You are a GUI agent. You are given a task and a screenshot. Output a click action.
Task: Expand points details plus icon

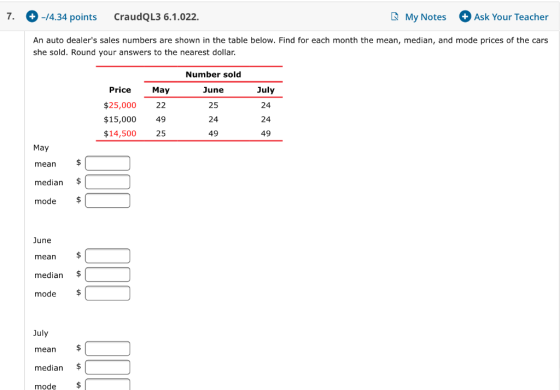[32, 16]
